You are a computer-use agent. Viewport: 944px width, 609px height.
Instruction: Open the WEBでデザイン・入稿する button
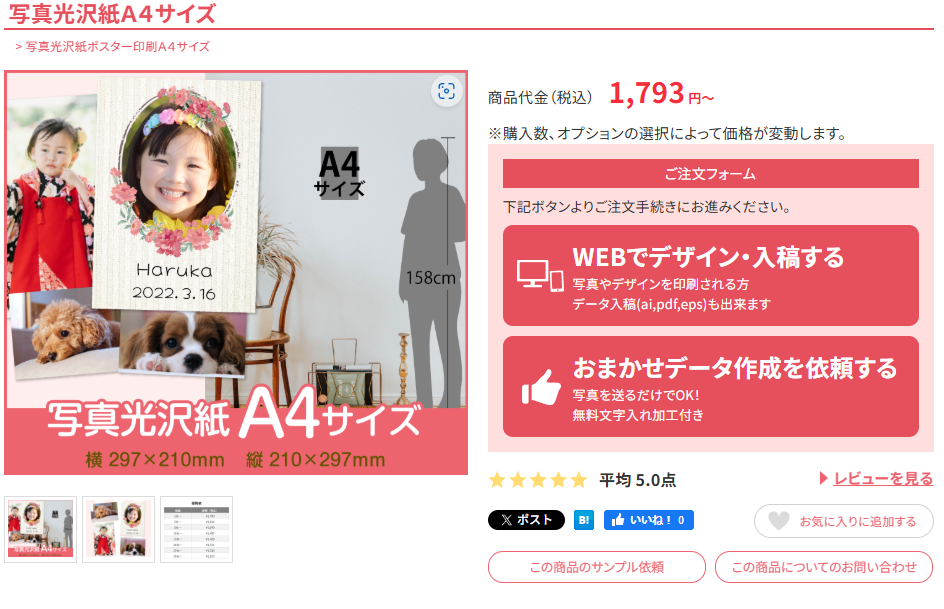[710, 276]
